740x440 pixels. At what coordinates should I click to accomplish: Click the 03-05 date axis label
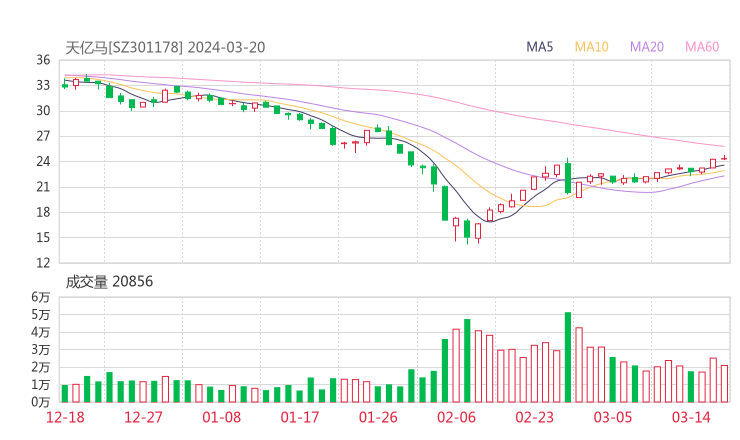(x=613, y=417)
